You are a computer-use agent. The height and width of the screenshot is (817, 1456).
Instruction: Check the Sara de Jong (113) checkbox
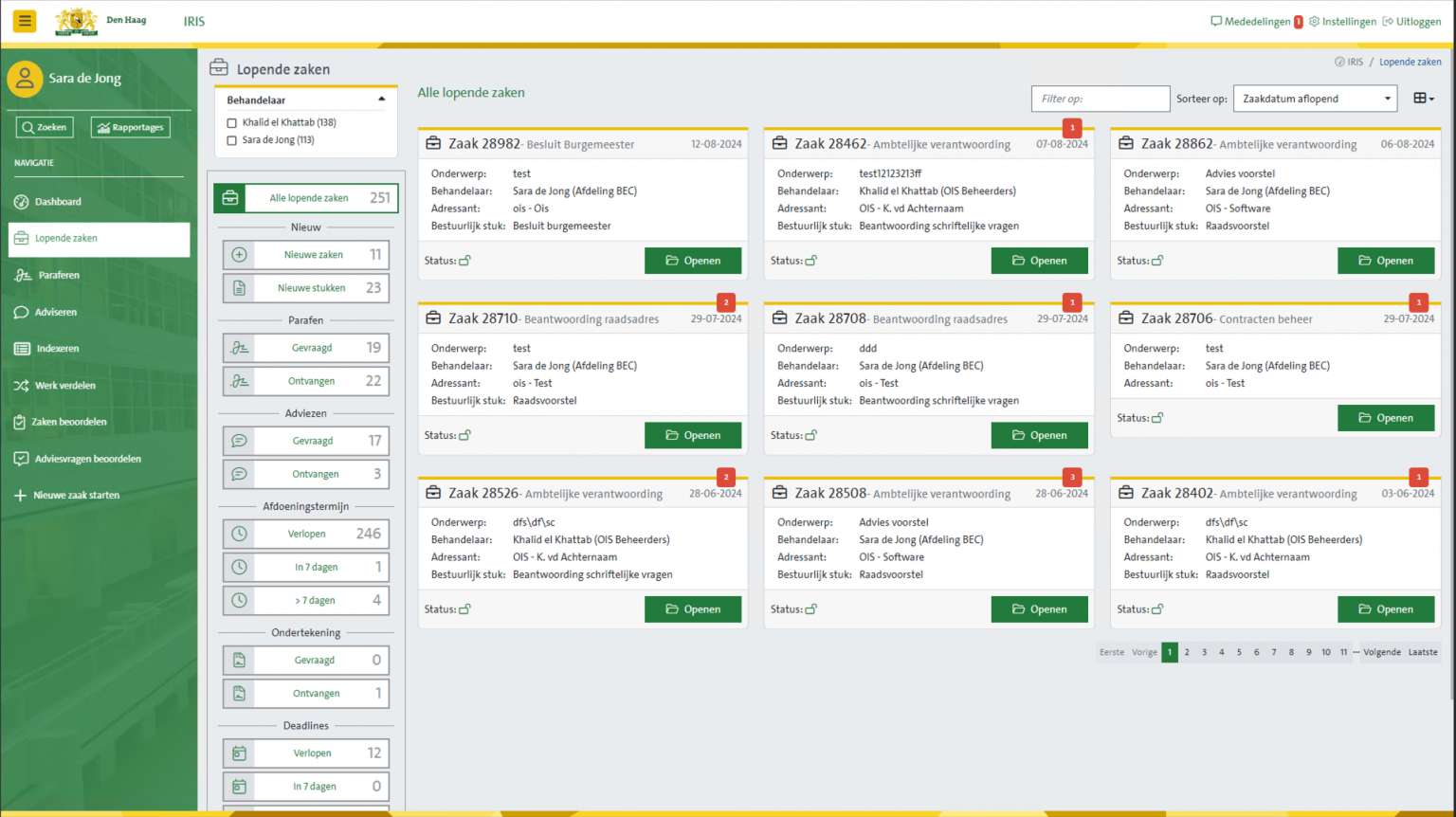(231, 140)
